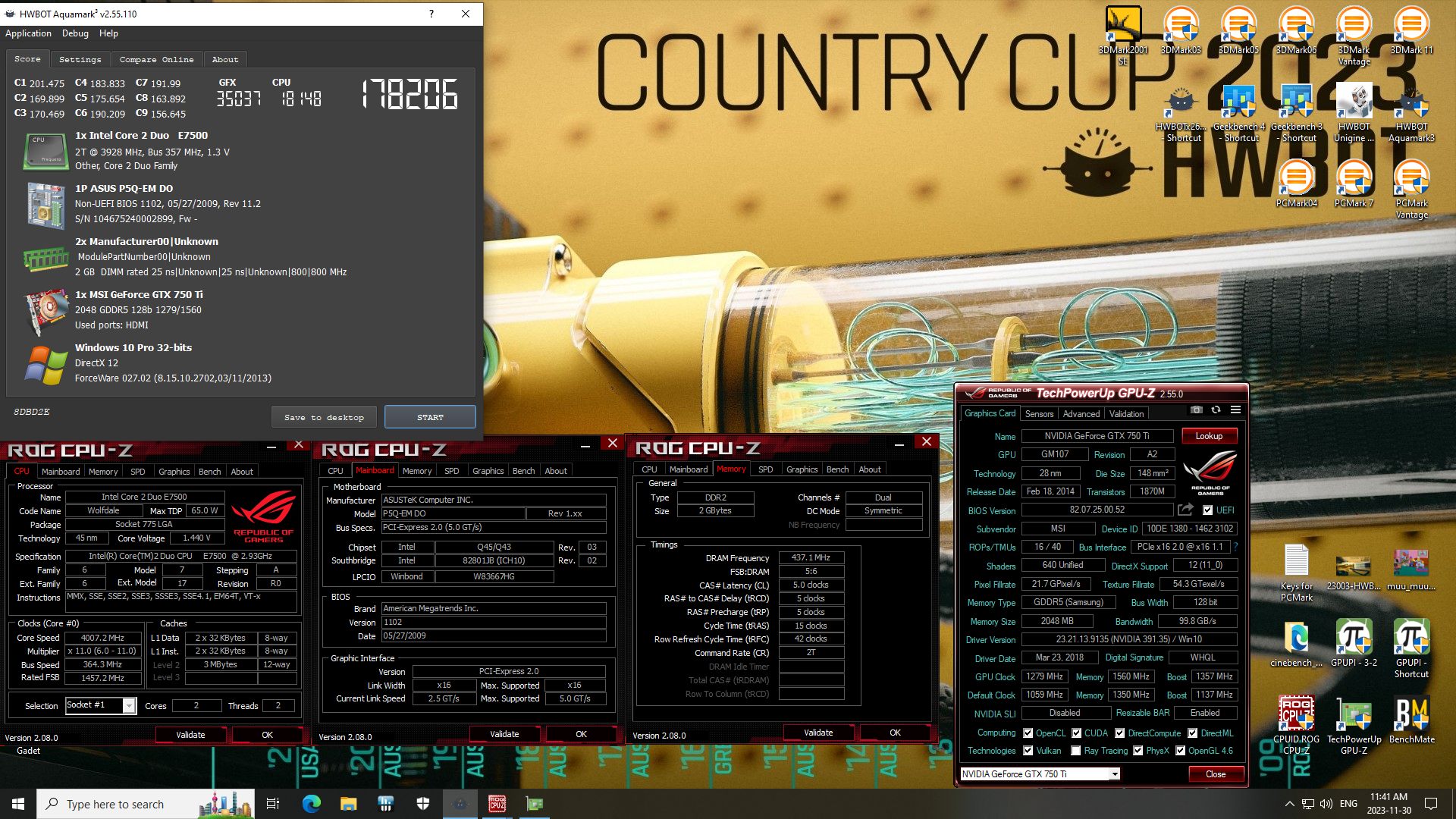The image size is (1456, 819).
Task: Open the CPUID ROG CPU-Z desktop icon
Action: pyautogui.click(x=1296, y=726)
